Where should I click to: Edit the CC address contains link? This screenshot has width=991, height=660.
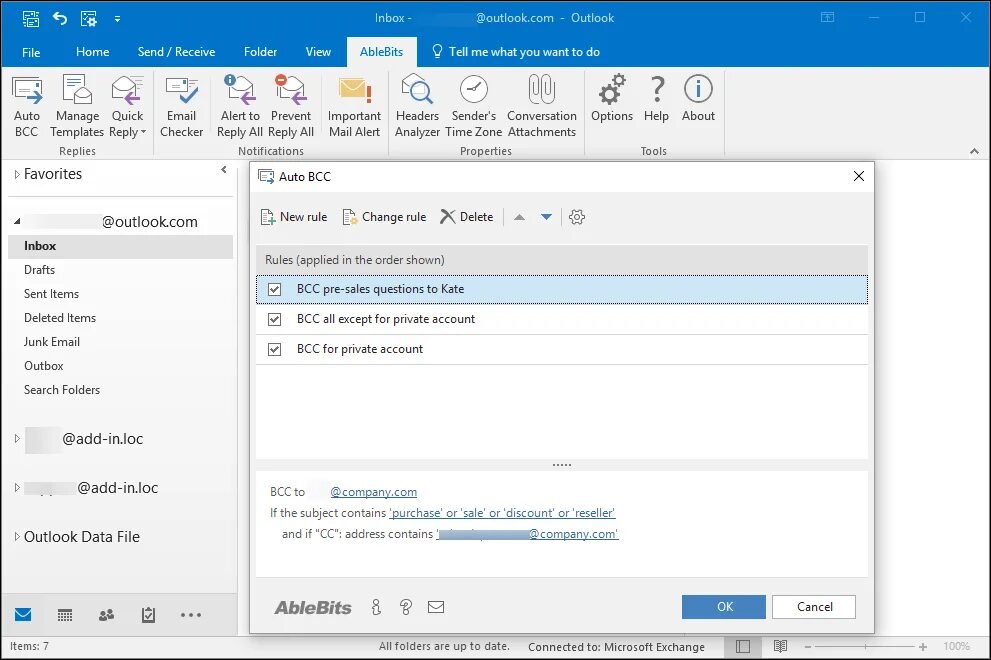point(527,534)
